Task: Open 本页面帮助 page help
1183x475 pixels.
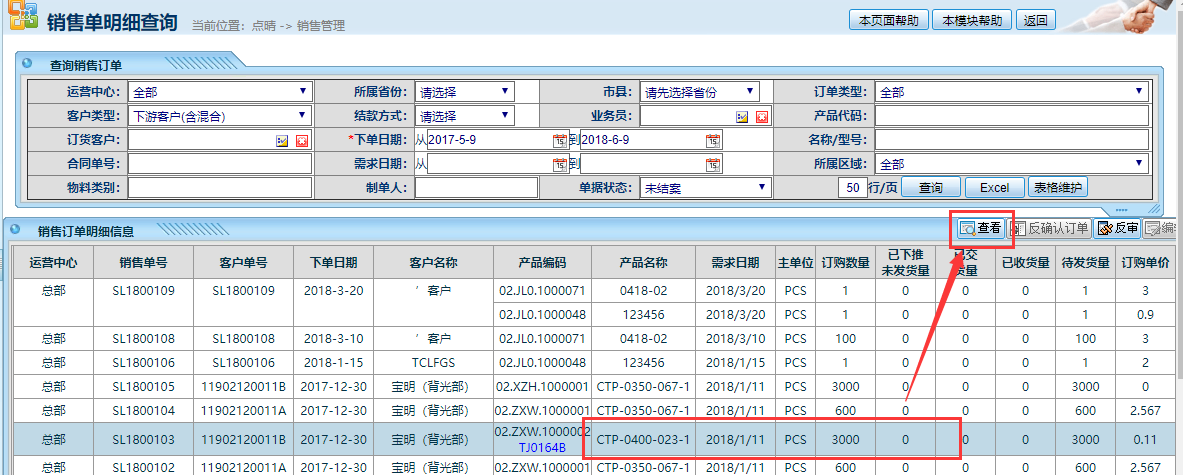Action: (x=888, y=20)
